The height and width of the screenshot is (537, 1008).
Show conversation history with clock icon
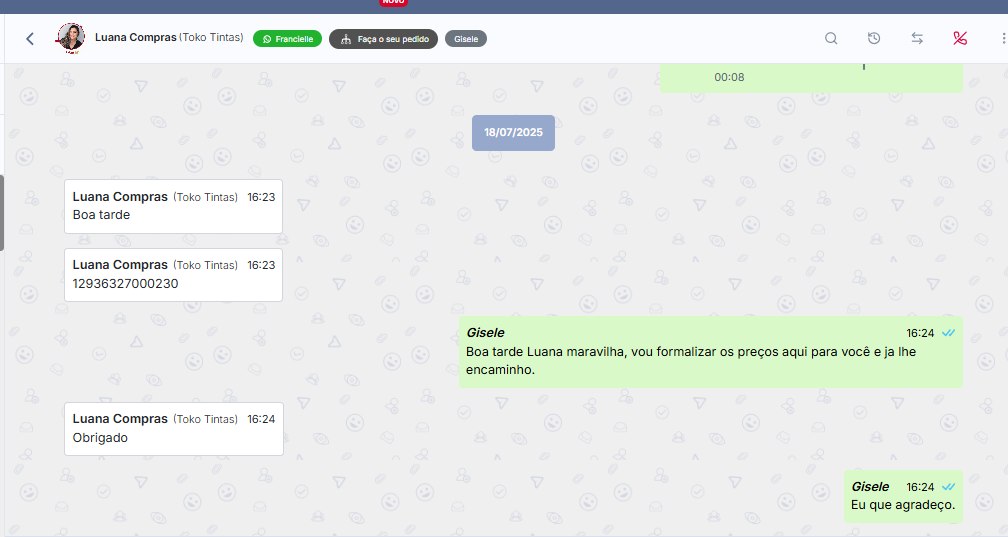(874, 39)
